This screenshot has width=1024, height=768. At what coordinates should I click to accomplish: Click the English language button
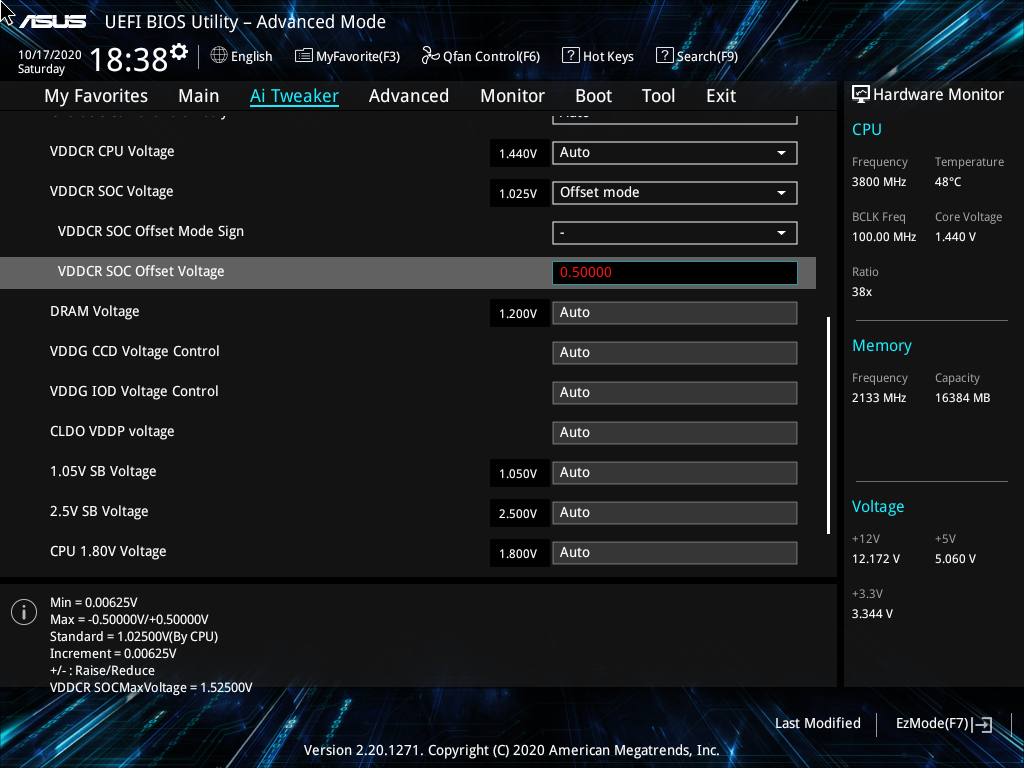tap(242, 56)
